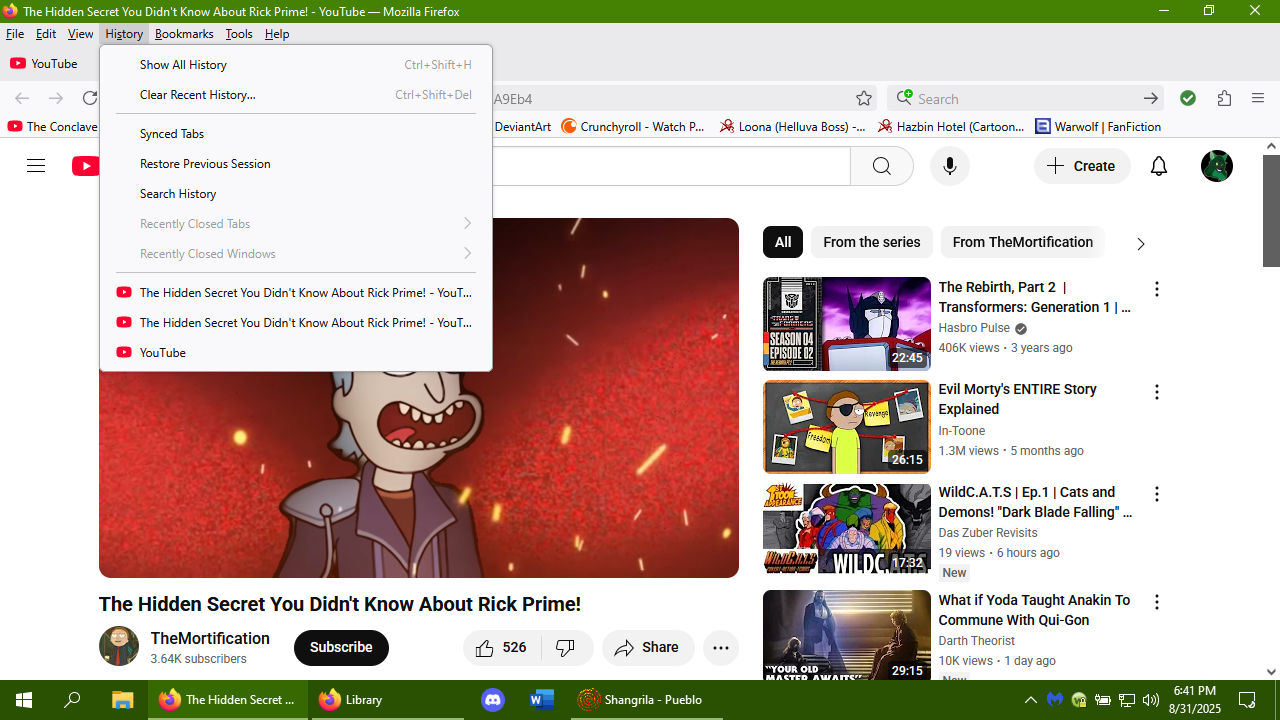Click the YouTube notifications bell
Viewport: 1280px width, 720px height.
[x=1158, y=166]
